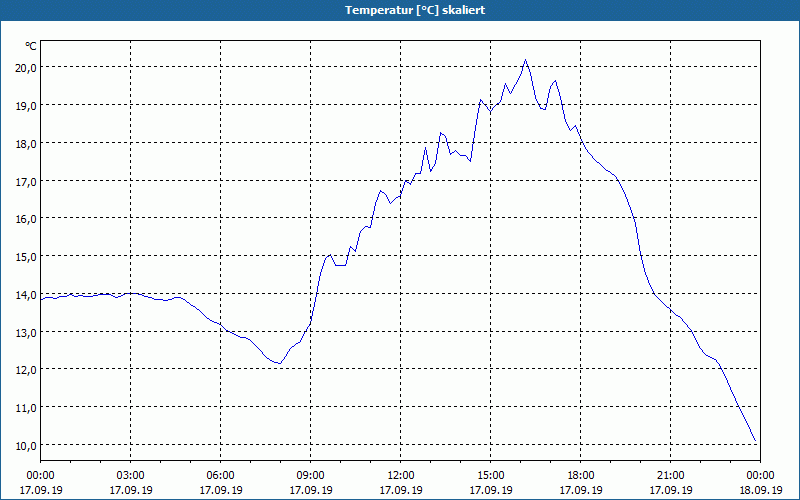Click the 16,0 y-axis value
The width and height of the screenshot is (800, 500).
pos(26,219)
